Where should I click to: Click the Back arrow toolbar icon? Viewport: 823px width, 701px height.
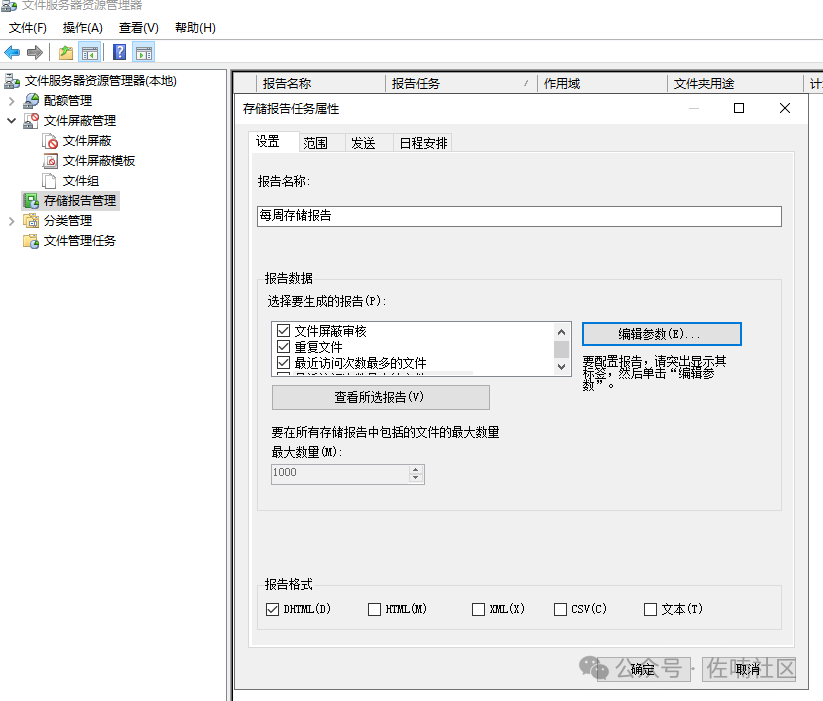pos(12,52)
